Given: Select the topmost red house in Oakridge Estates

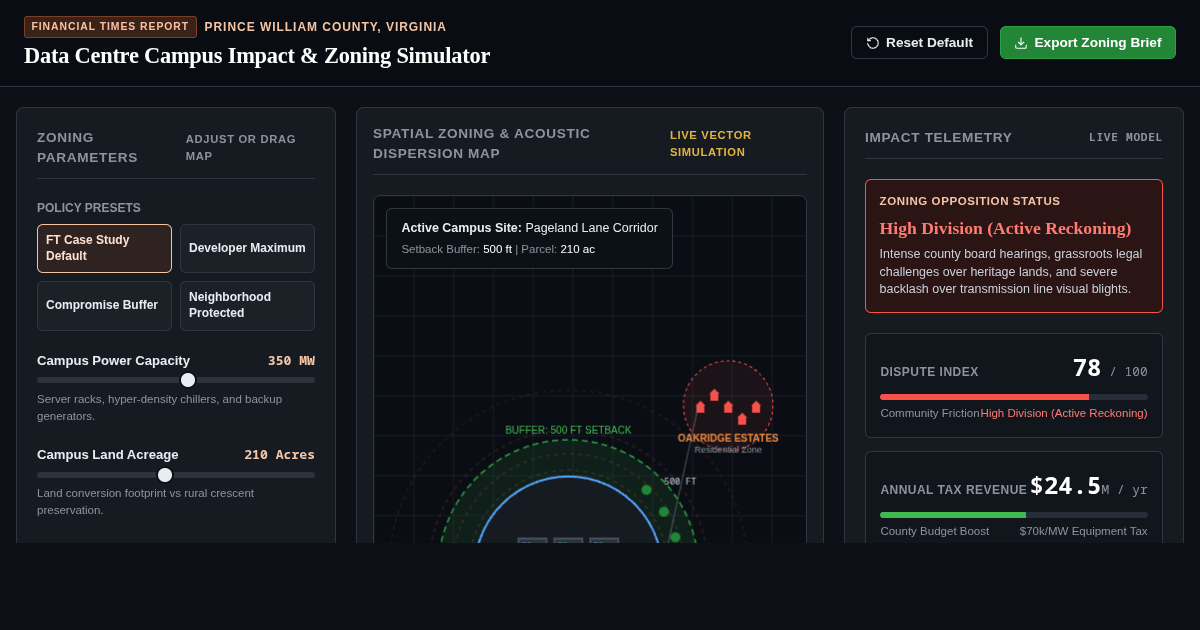Looking at the screenshot, I should coord(714,395).
